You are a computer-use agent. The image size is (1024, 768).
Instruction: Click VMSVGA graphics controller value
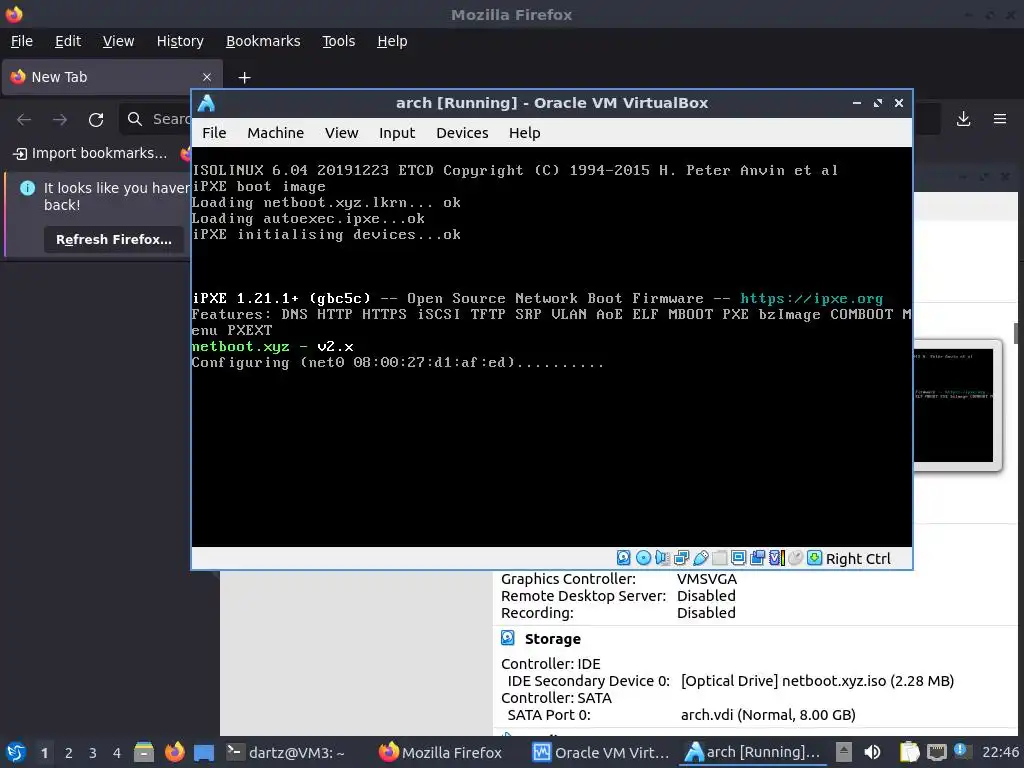[707, 579]
